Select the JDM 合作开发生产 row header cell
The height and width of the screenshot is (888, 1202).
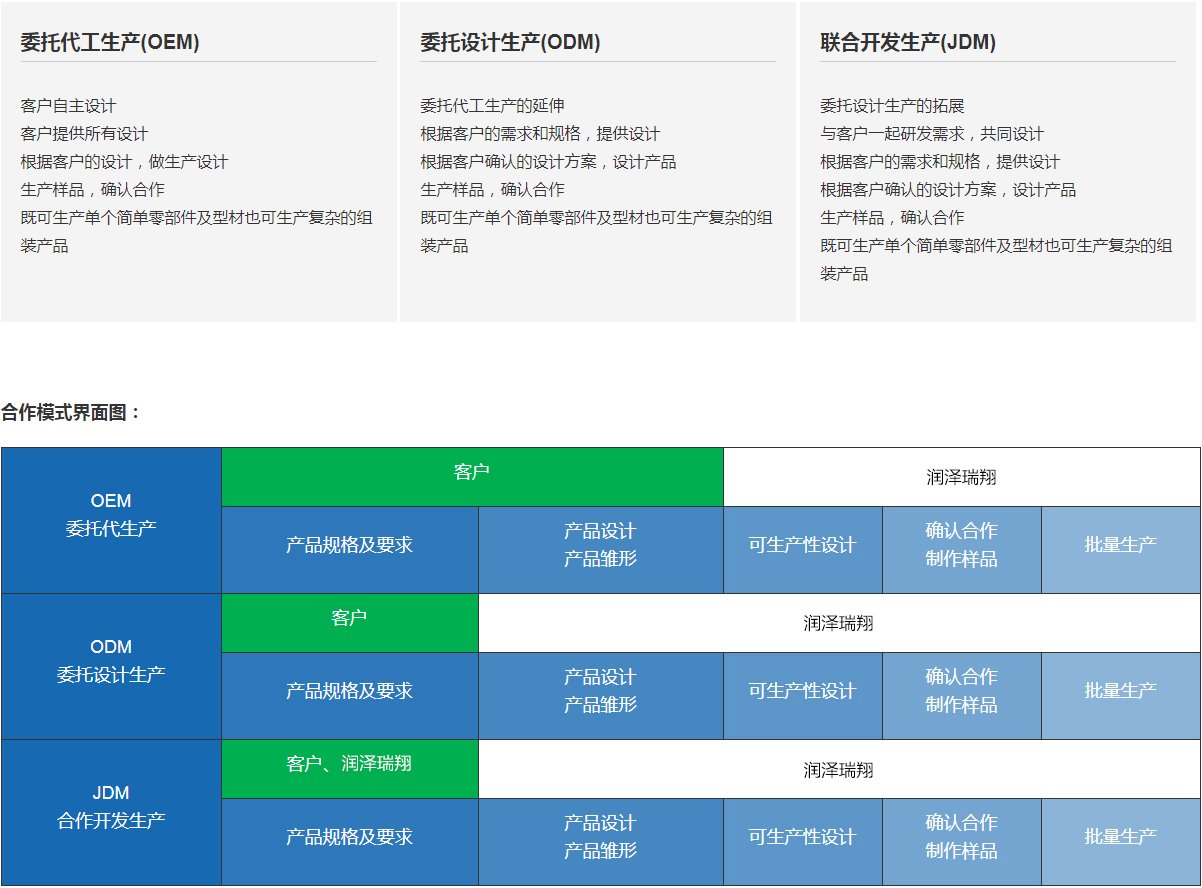tap(111, 808)
